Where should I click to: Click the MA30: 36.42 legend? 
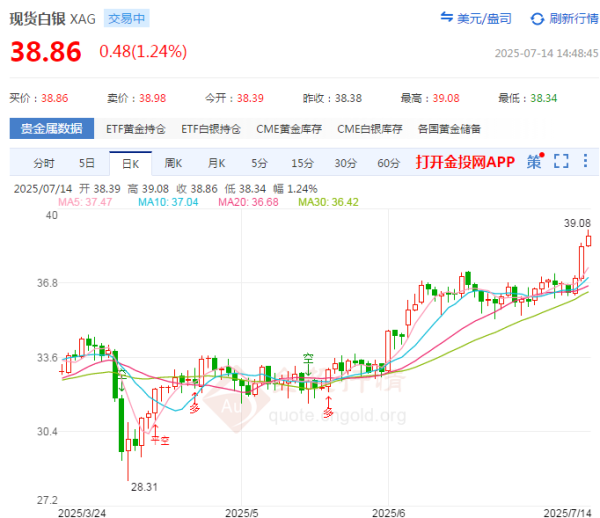pos(328,202)
